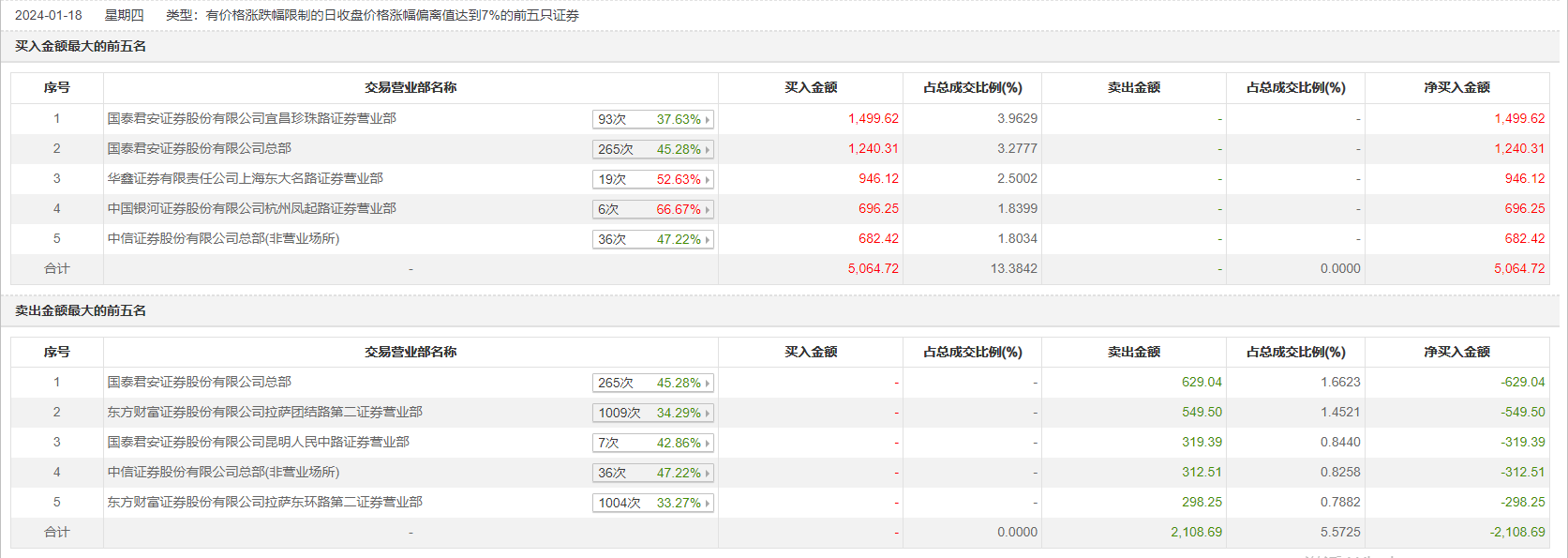The height and width of the screenshot is (558, 1568).
Task: Click the arrow beside 1004次 33.27%
Action: 707,504
